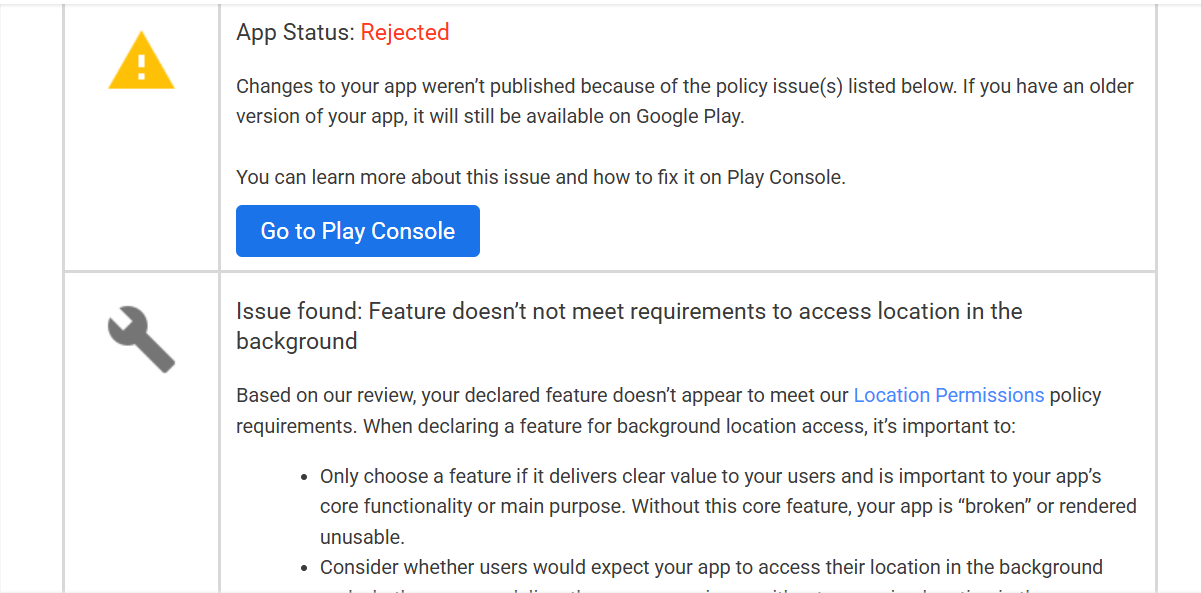Viewport: 1201px width, 593px height.
Task: Click the words 'Google Play' in the first paragraph
Action: click(x=689, y=116)
